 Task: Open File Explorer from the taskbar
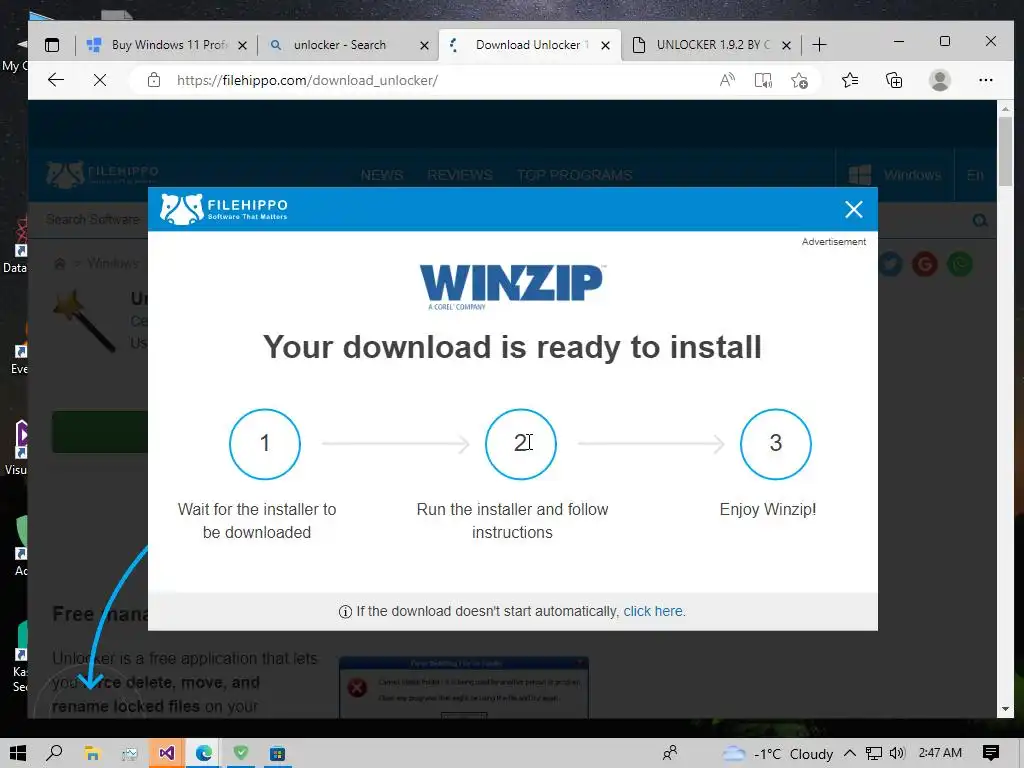[x=92, y=754]
